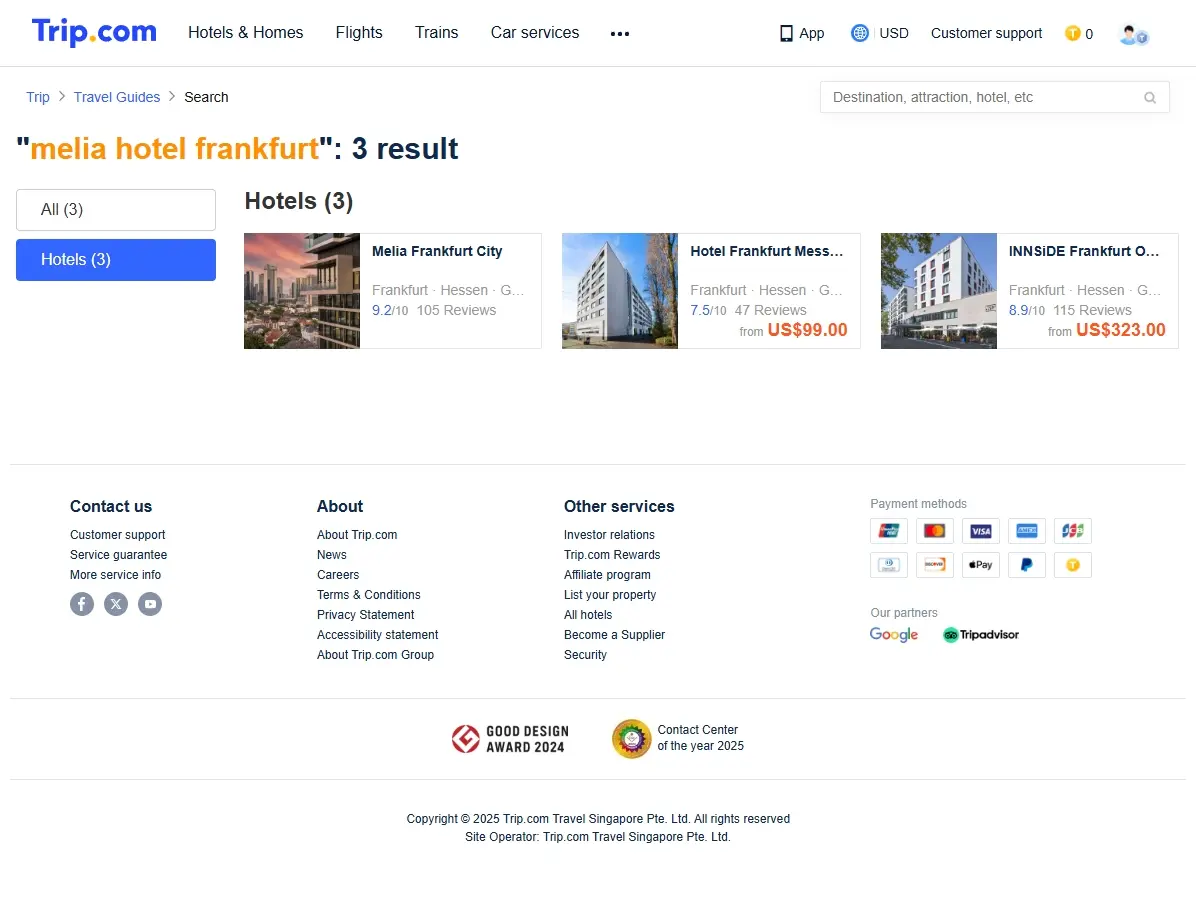Open List your property link
The height and width of the screenshot is (921, 1196).
609,594
